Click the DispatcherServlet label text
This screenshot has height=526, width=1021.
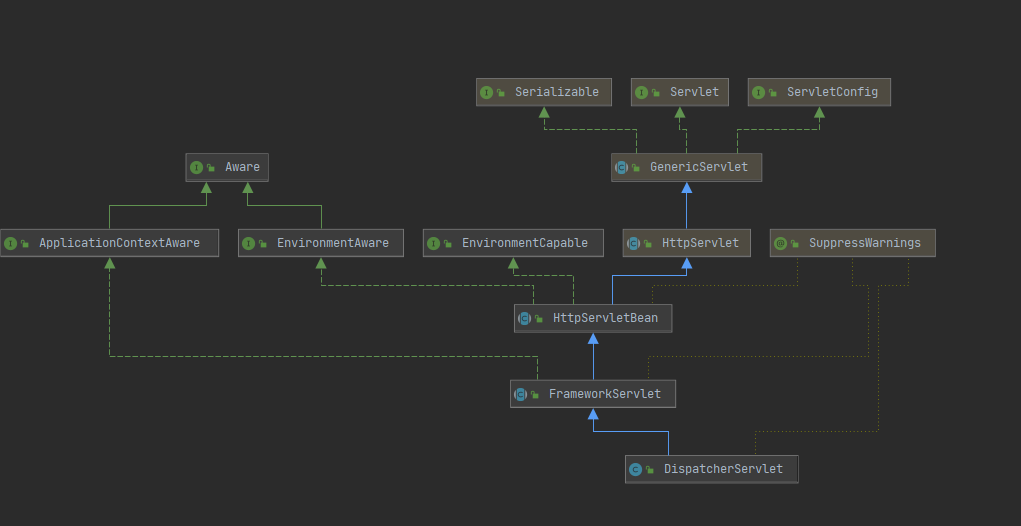[723, 469]
